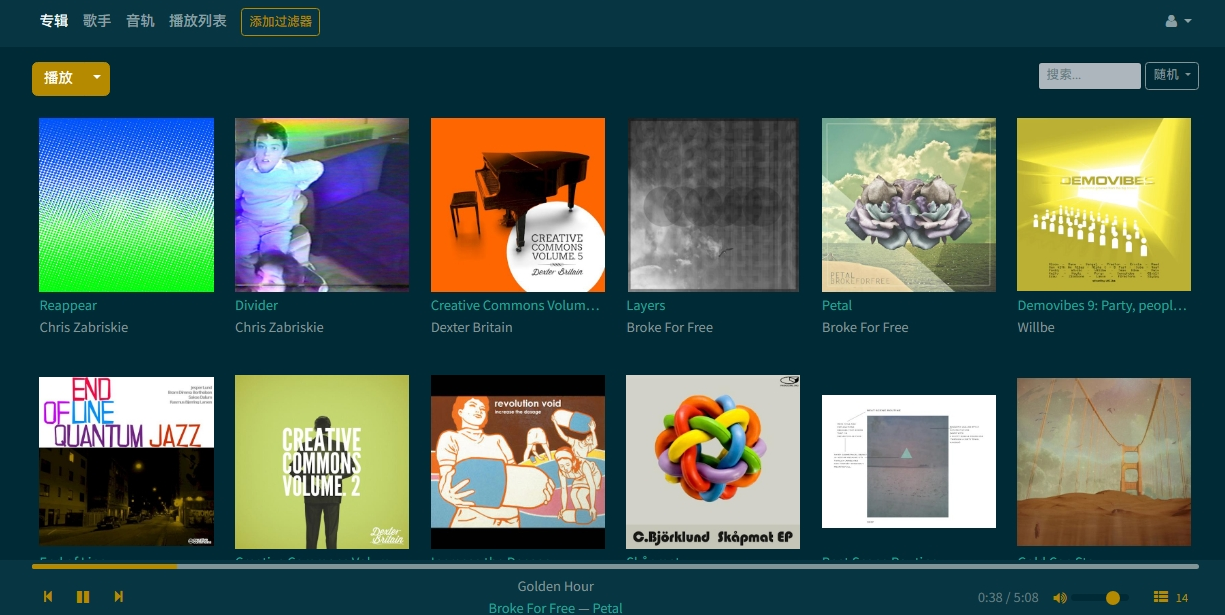The width and height of the screenshot is (1225, 615).
Task: Pause the current song
Action: (x=83, y=597)
